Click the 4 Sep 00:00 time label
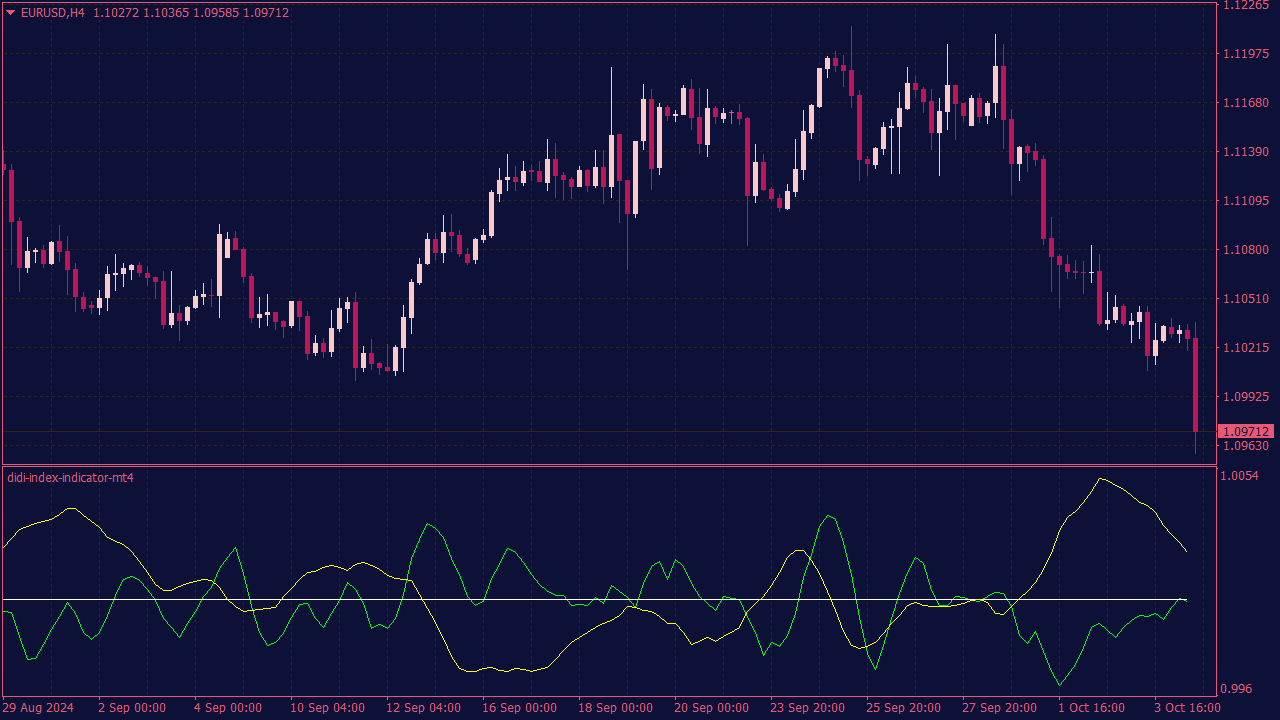The image size is (1280, 720). pyautogui.click(x=228, y=708)
